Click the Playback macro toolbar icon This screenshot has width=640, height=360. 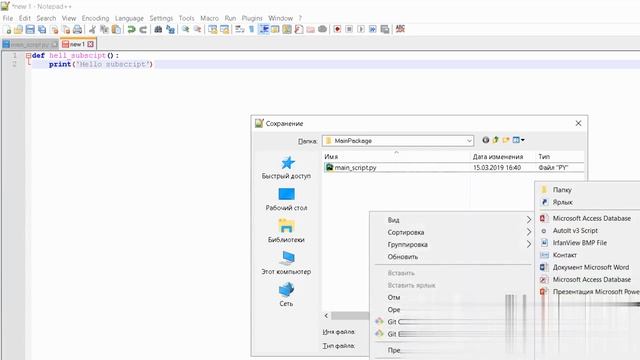tap(361, 29)
